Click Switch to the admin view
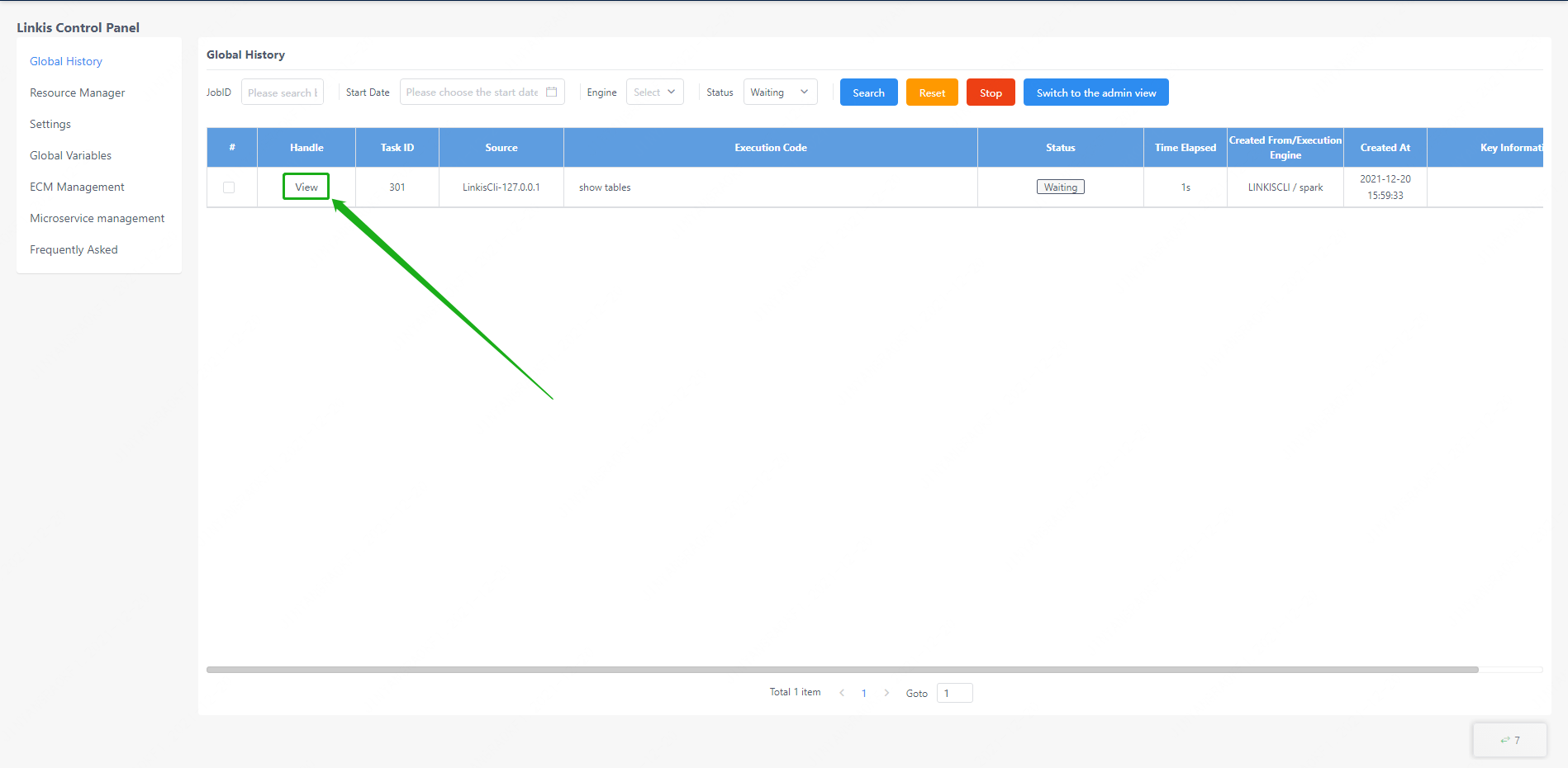This screenshot has height=768, width=1568. pyautogui.click(x=1095, y=92)
